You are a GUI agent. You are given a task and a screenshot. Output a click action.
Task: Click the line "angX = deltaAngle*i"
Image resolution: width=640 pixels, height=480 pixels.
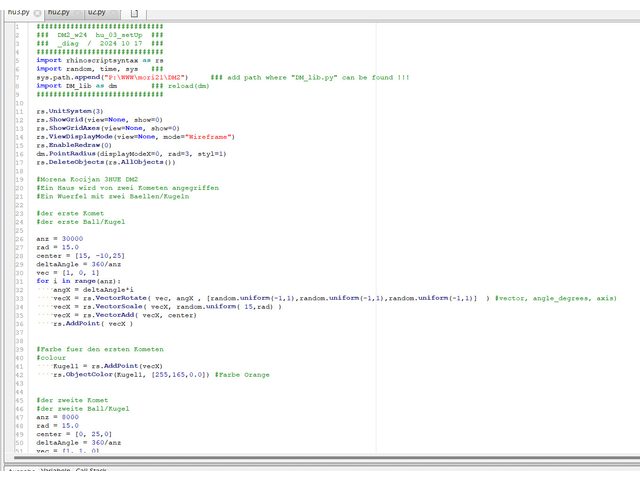(x=93, y=290)
